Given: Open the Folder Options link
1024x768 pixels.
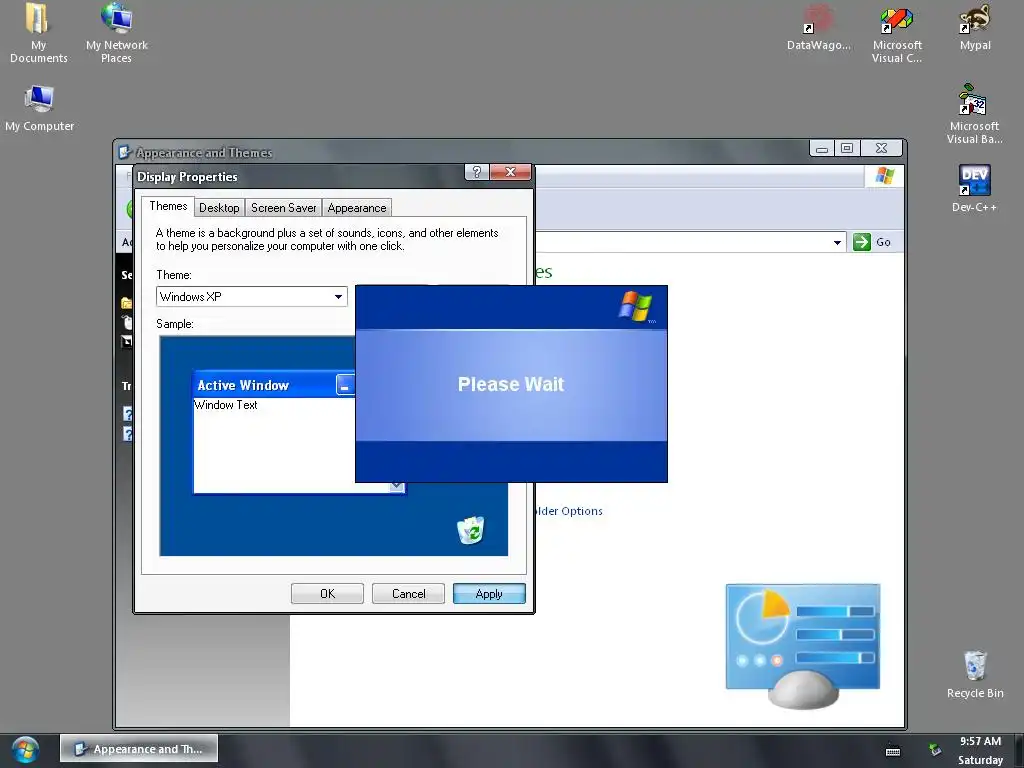Looking at the screenshot, I should [568, 511].
